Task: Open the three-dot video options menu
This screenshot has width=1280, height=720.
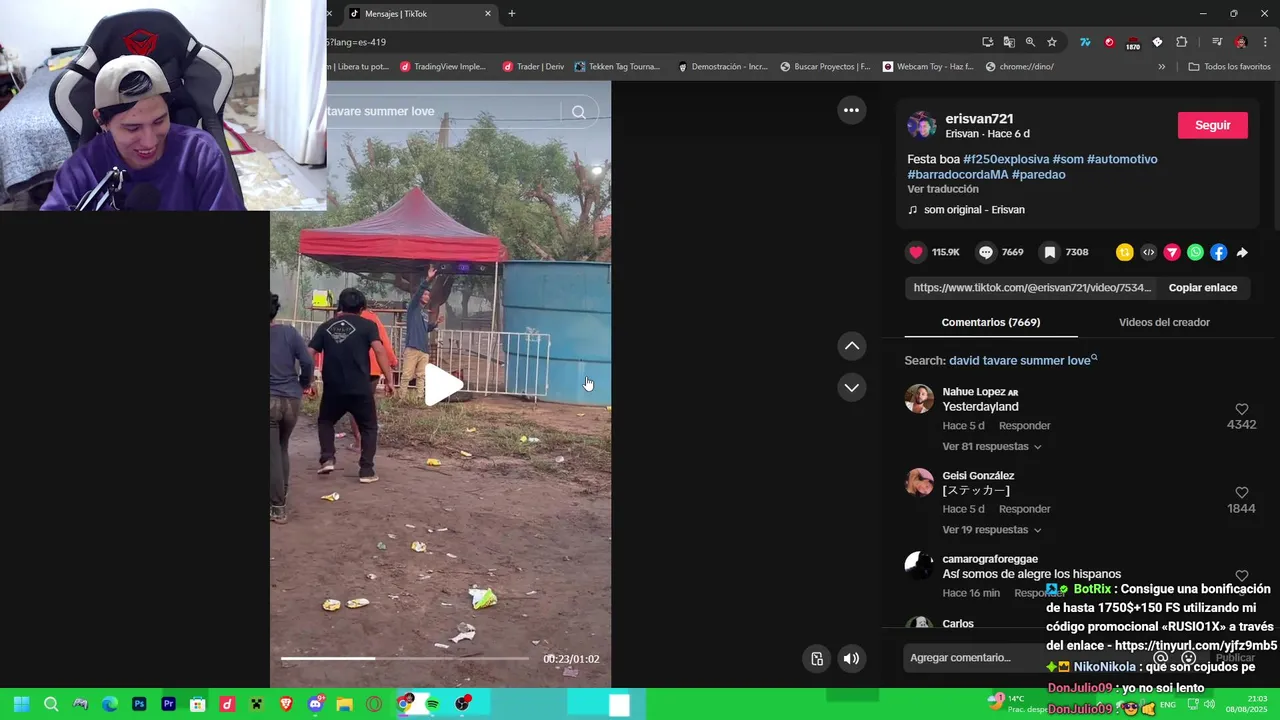Action: click(851, 111)
